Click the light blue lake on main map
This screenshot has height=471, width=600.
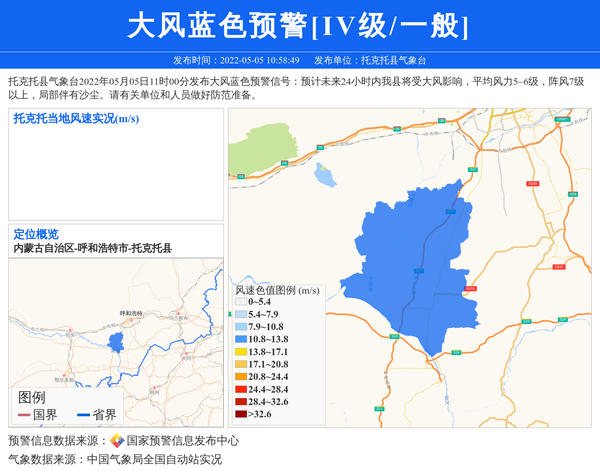click(x=325, y=175)
